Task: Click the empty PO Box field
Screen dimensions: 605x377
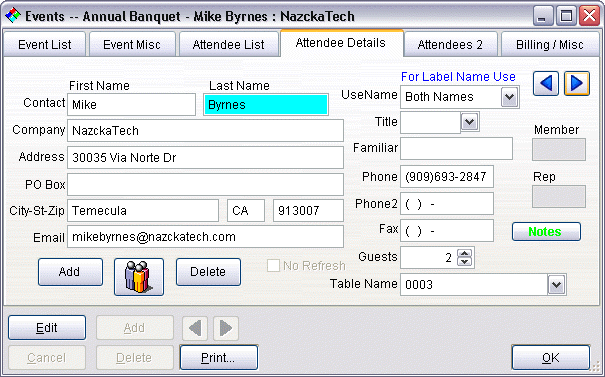Action: [x=205, y=184]
